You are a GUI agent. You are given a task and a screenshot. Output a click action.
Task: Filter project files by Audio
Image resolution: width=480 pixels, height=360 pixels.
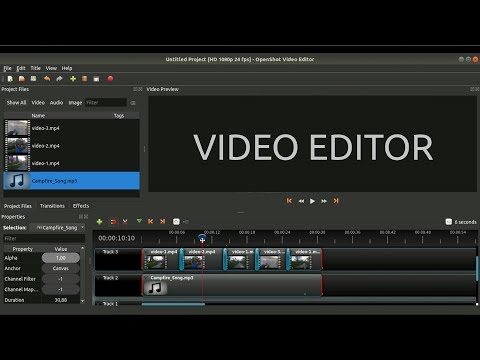click(x=56, y=103)
